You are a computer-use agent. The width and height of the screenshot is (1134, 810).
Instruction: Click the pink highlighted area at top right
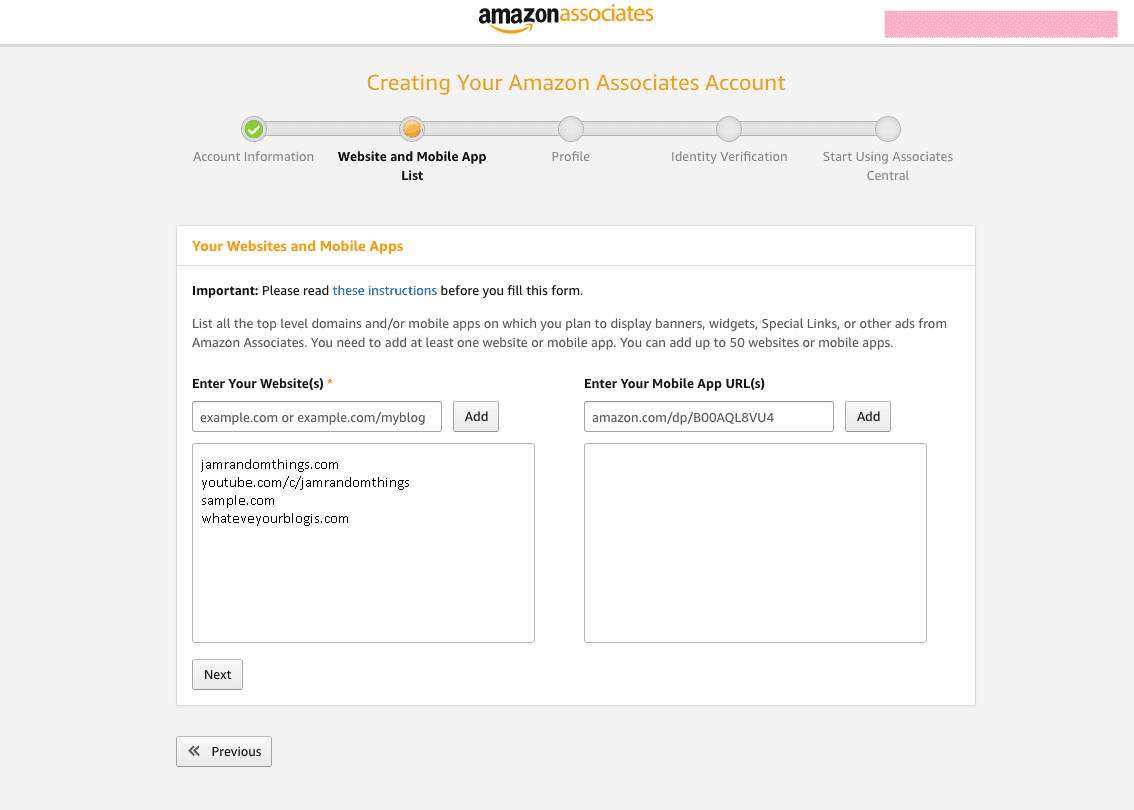point(1000,22)
